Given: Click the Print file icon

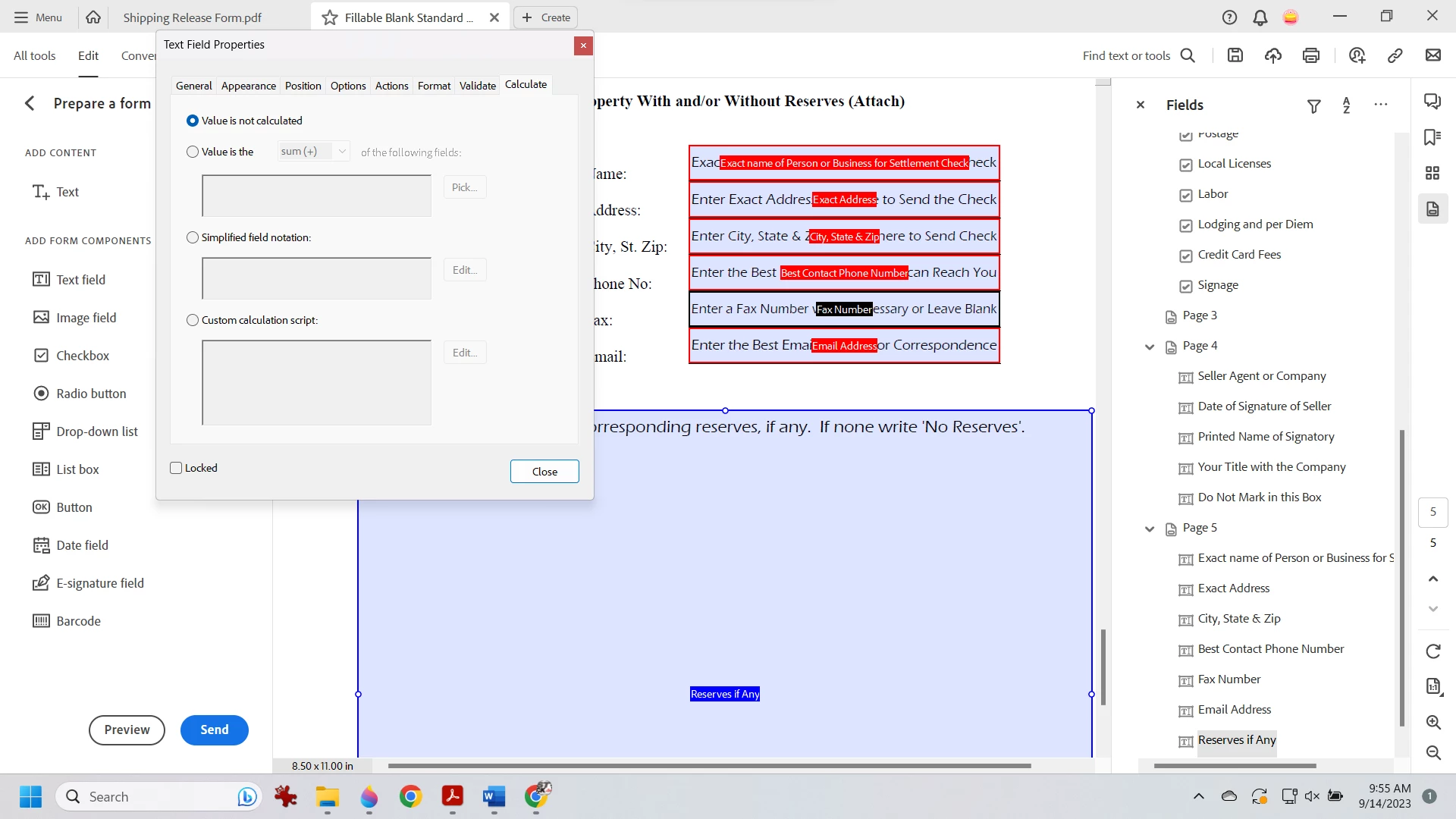Looking at the screenshot, I should click(x=1311, y=55).
